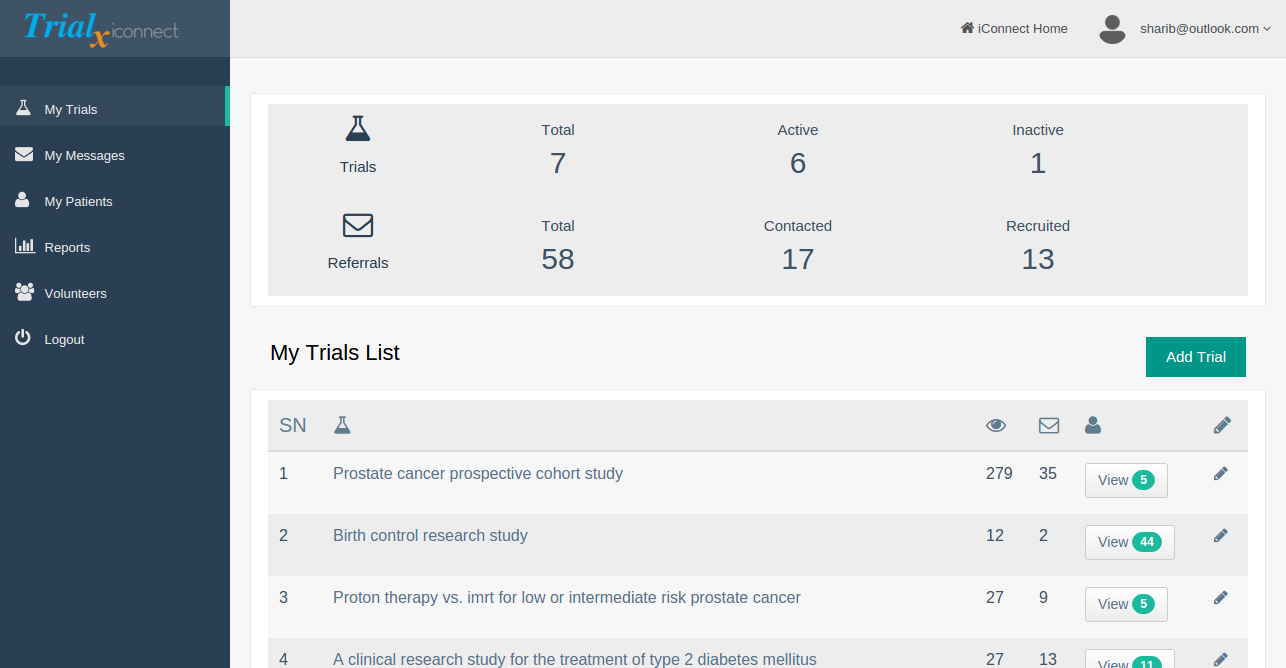Go to My Patients section
The image size is (1286, 668).
(78, 202)
